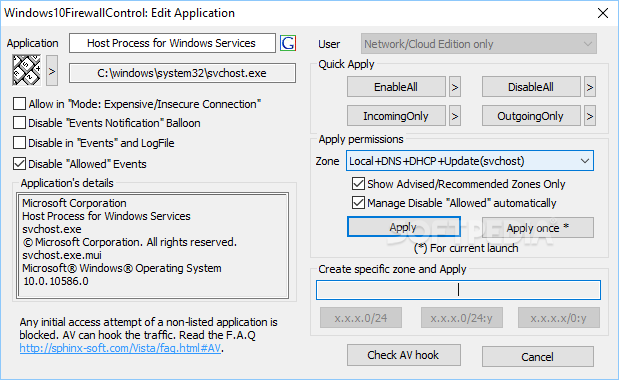Toggle Disable Events Notification Balloon checkbox
Viewport: 619px width, 380px height.
pyautogui.click(x=19, y=123)
